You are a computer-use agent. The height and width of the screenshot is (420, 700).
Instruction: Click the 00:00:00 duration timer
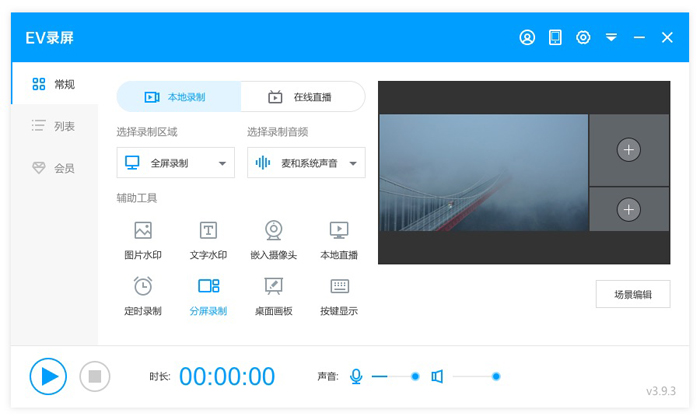pyautogui.click(x=227, y=377)
